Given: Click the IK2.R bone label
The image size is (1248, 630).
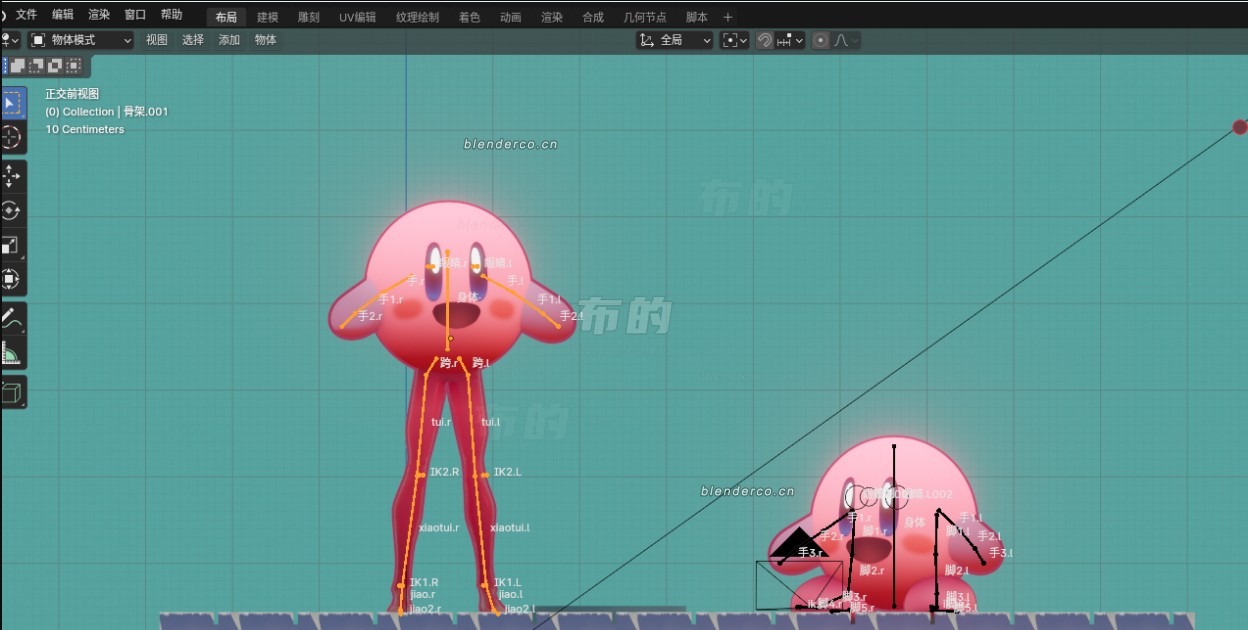Looking at the screenshot, I should (444, 472).
